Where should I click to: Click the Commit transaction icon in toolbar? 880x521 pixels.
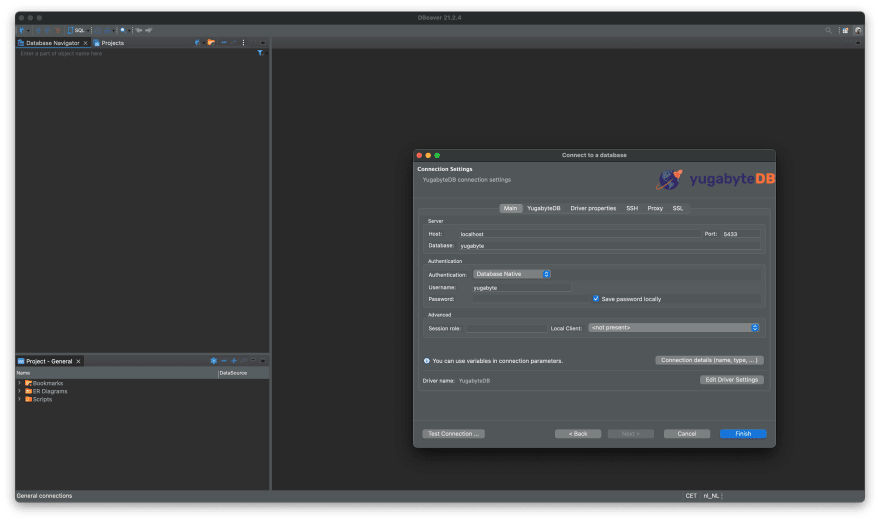tap(98, 30)
